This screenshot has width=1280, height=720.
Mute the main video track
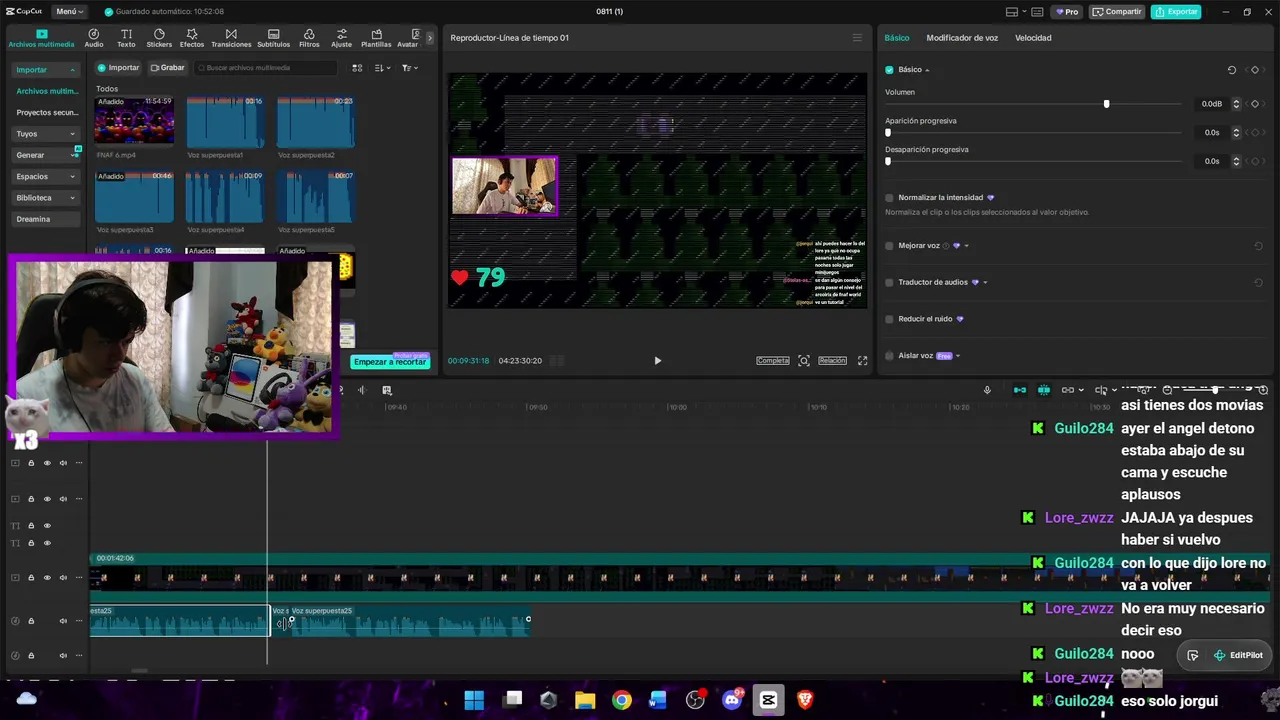[63, 578]
